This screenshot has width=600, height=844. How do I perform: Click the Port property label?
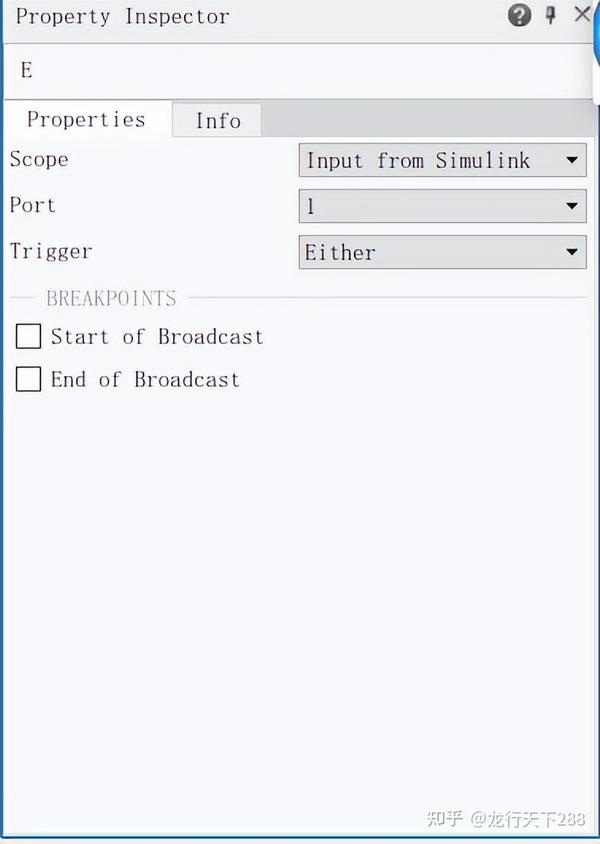click(x=33, y=205)
